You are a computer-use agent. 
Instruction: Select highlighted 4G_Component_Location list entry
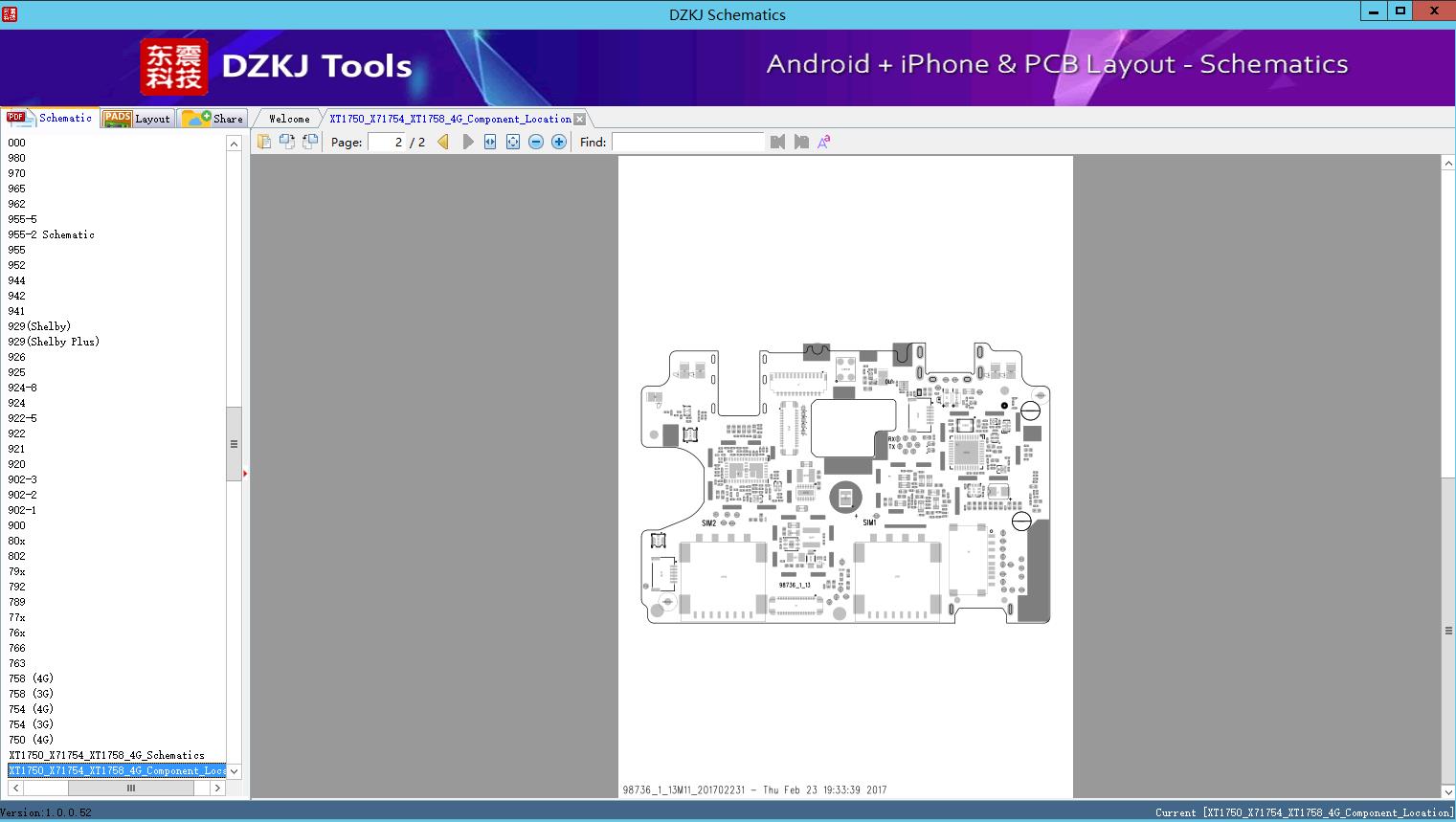coord(117,770)
